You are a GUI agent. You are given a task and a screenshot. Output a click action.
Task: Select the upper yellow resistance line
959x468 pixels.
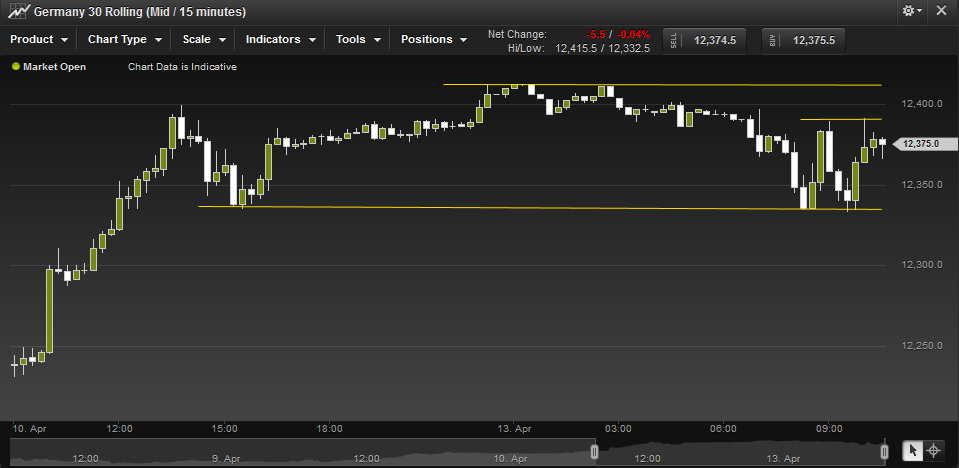(x=660, y=85)
